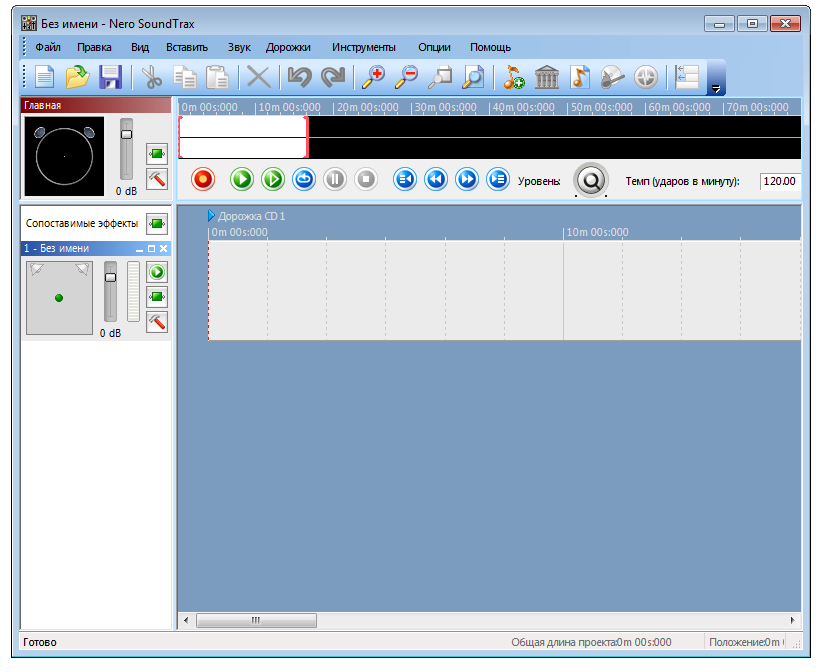Open the Главная effects chain green icon
This screenshot has height=672, width=823.
coord(157,154)
